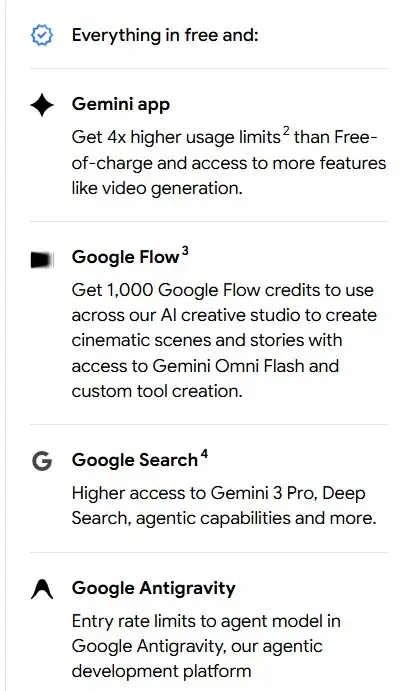Open the Gemini app heading
Screen dimensions: 413x691
click(121, 104)
